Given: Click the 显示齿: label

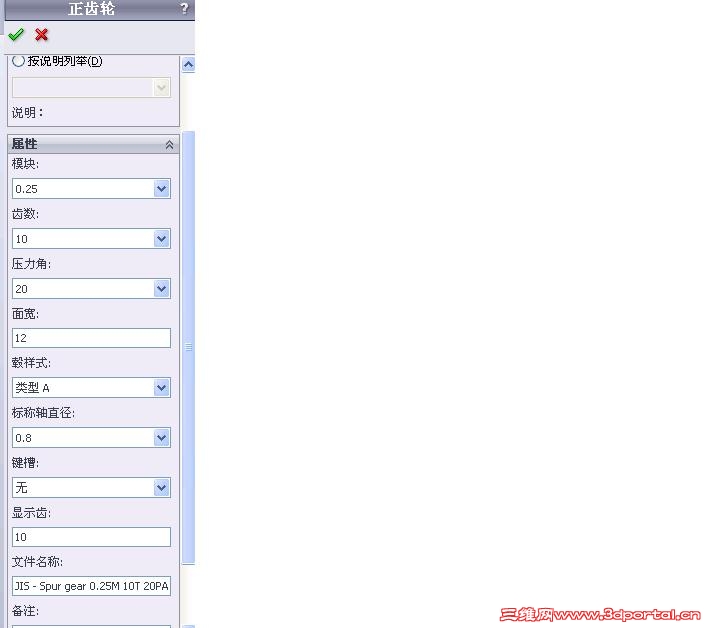Looking at the screenshot, I should 31,513.
